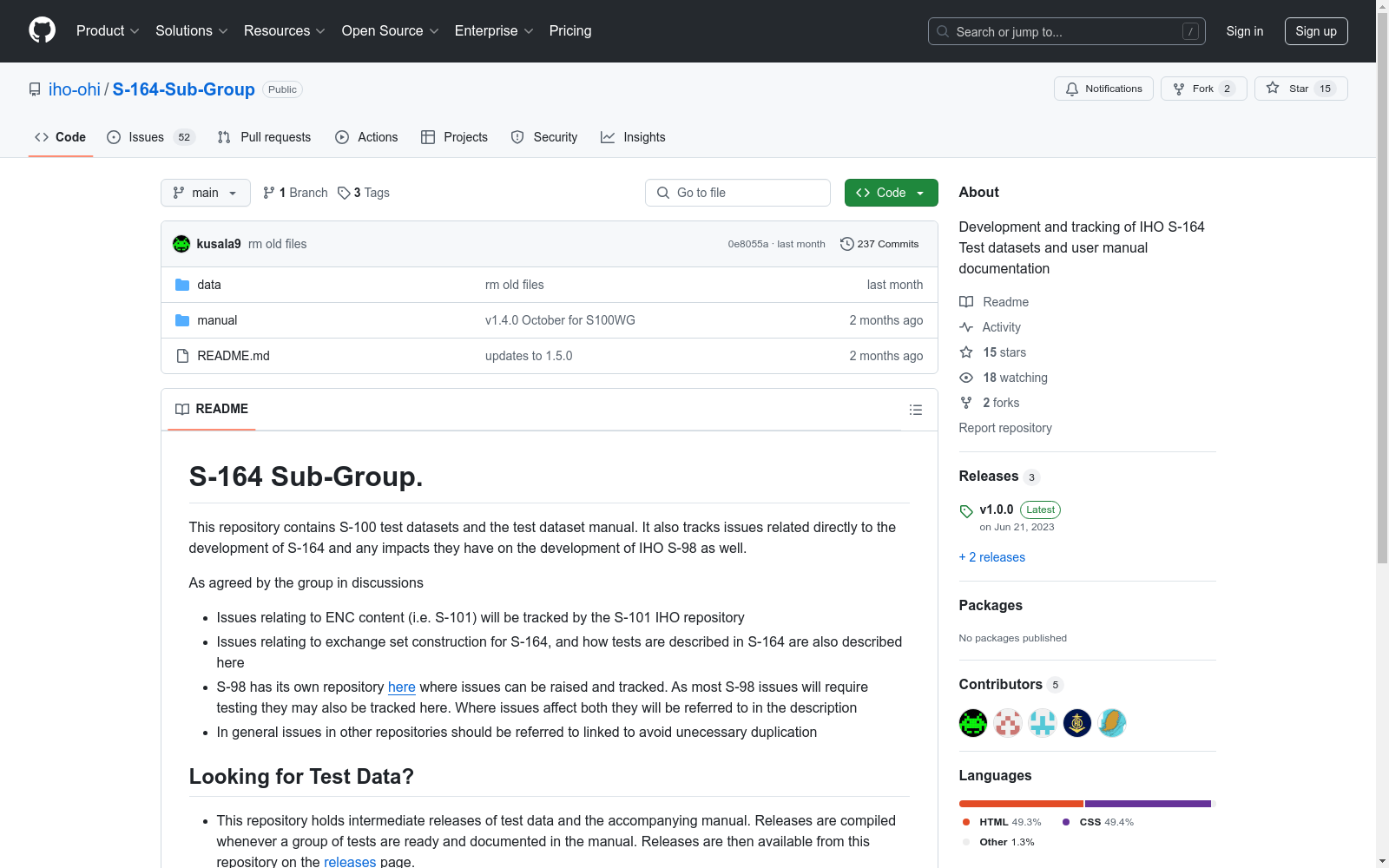
Task: Click the commit history clock icon
Action: tap(847, 244)
